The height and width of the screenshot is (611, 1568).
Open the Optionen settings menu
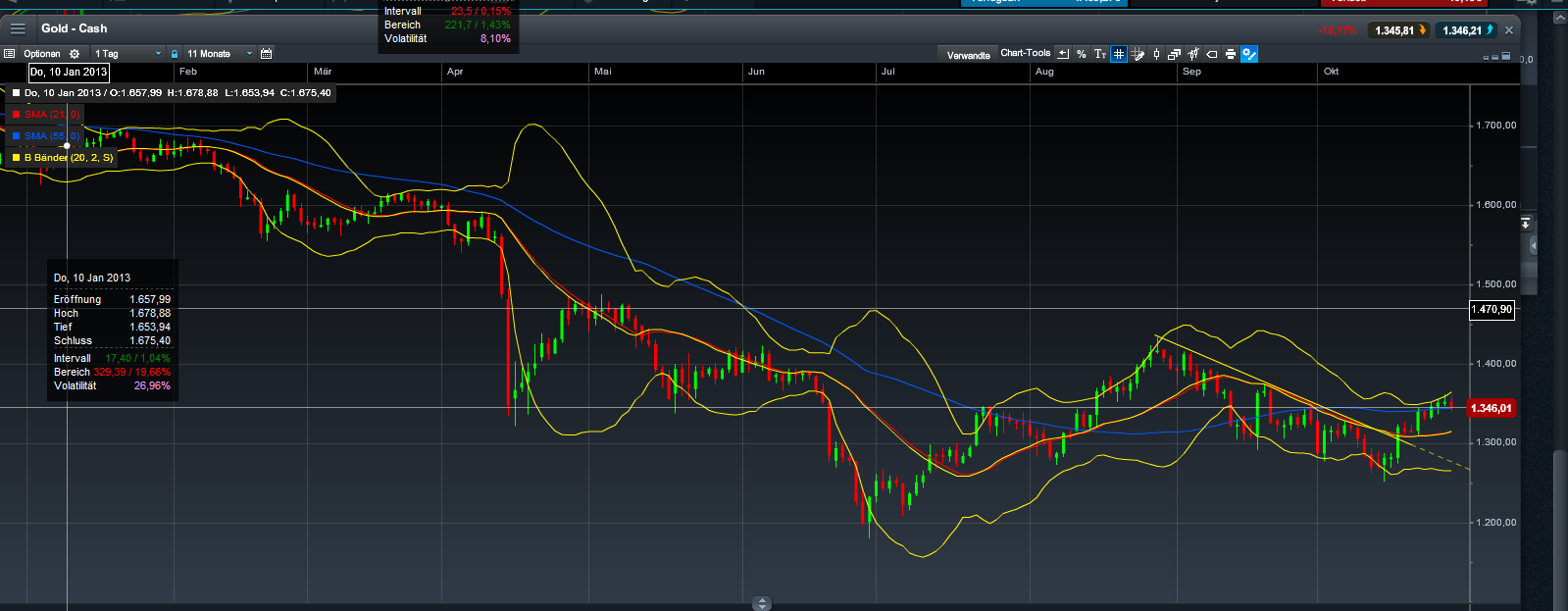[x=42, y=54]
